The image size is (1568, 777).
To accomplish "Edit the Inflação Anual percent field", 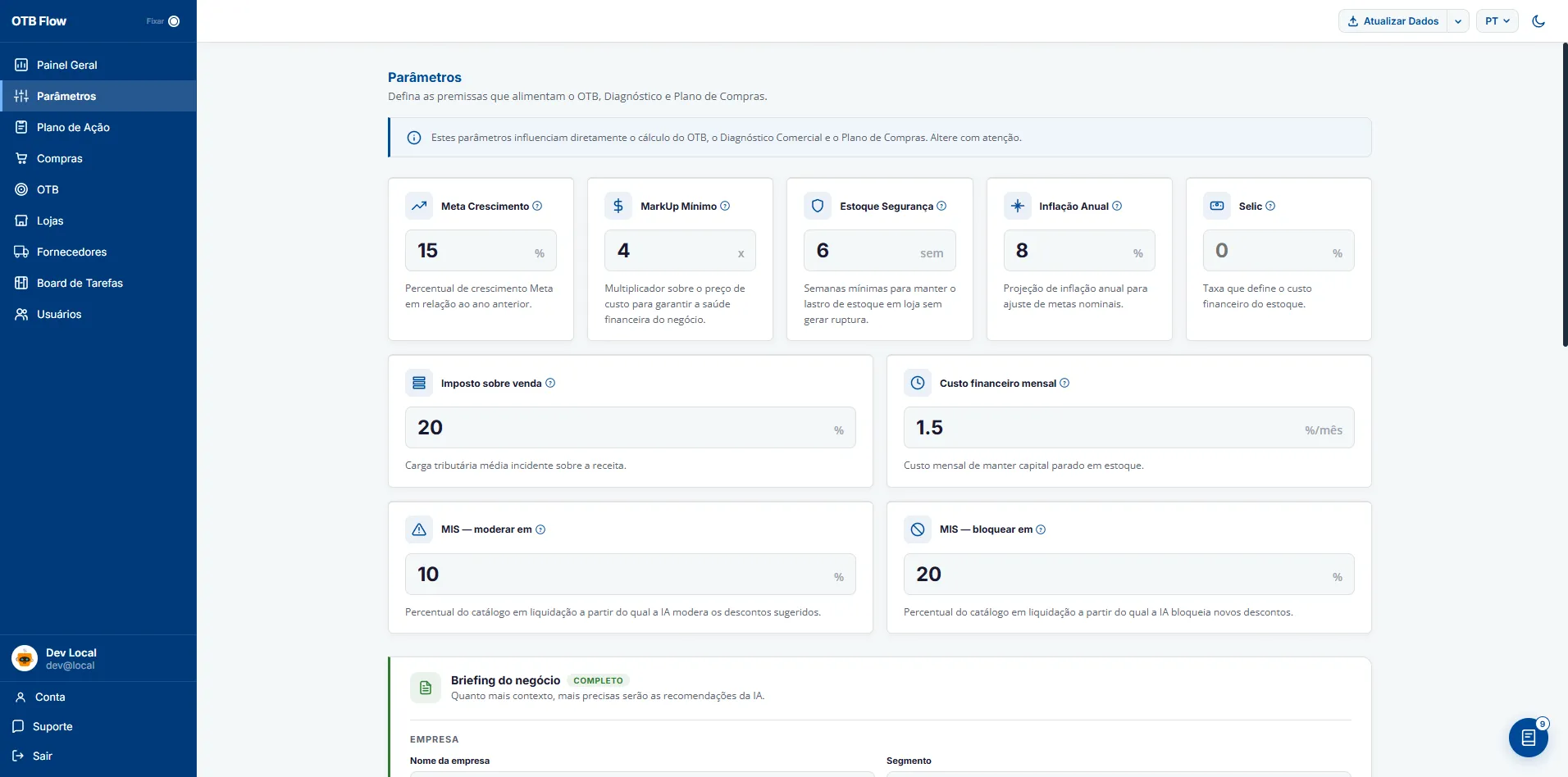I will [x=1079, y=251].
